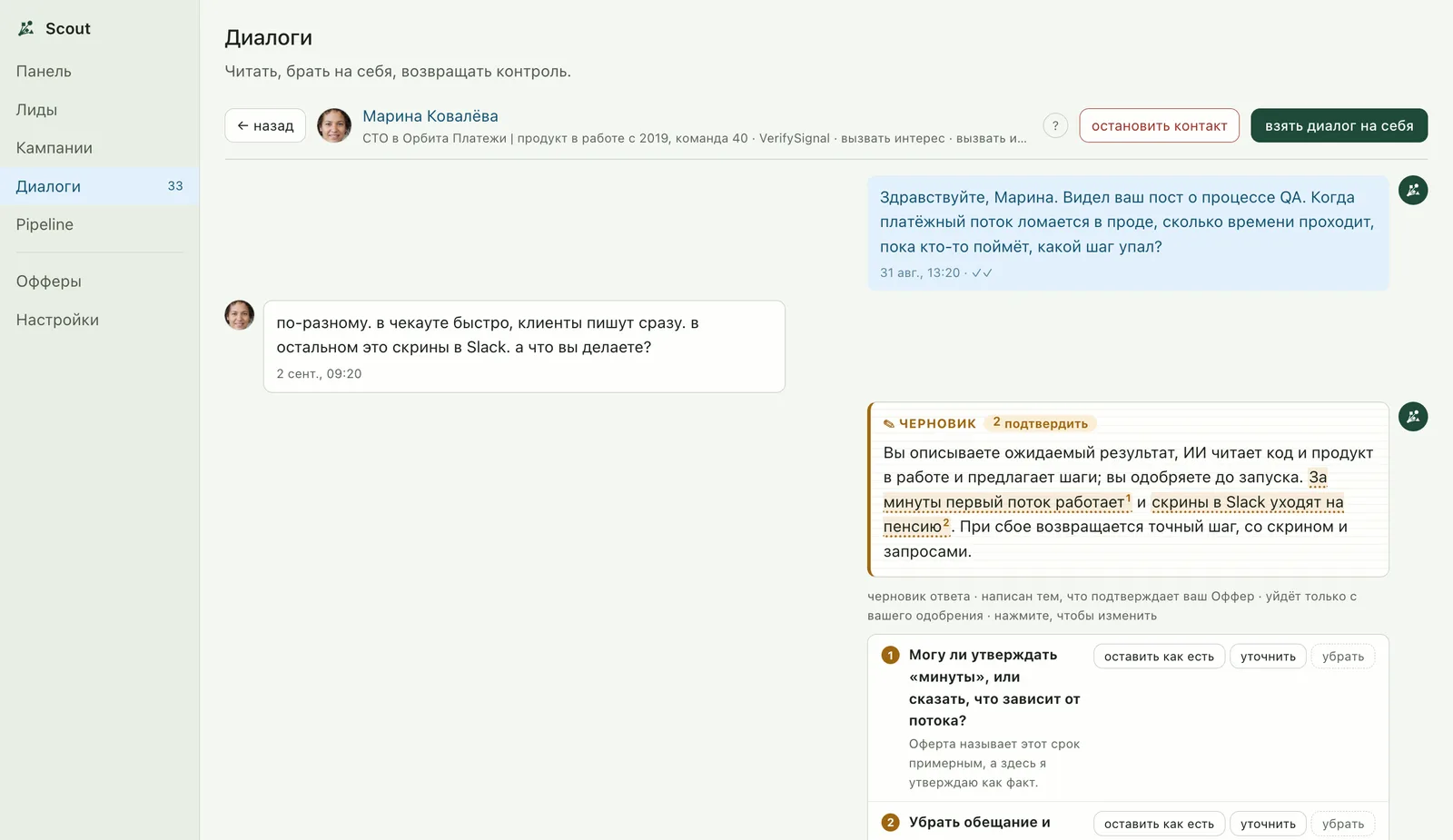This screenshot has width=1453, height=840.
Task: Click взять диалог на себя button
Action: tap(1339, 125)
